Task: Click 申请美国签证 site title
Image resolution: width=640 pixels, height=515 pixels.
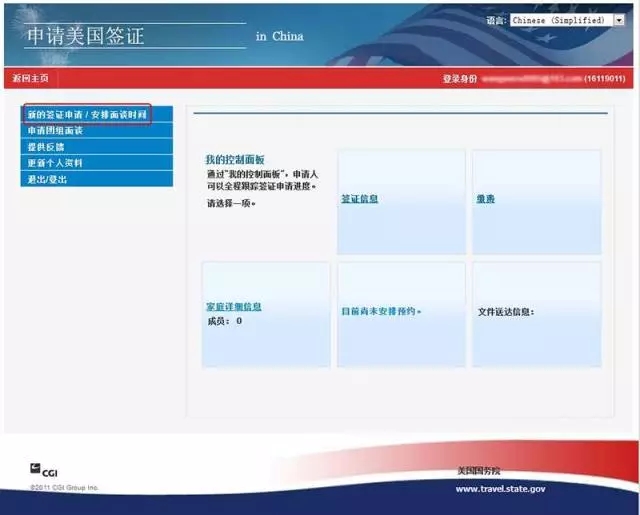Action: click(x=86, y=36)
